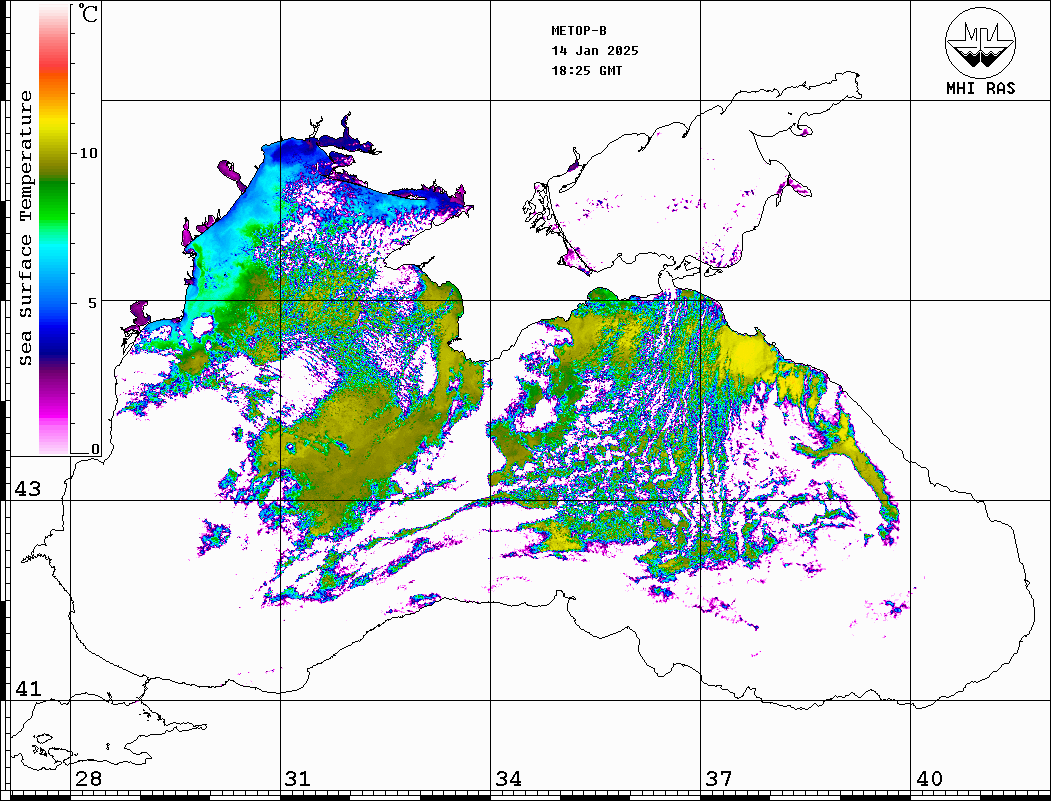The height and width of the screenshot is (801, 1051).
Task: Click the °C unit label
Action: point(88,13)
